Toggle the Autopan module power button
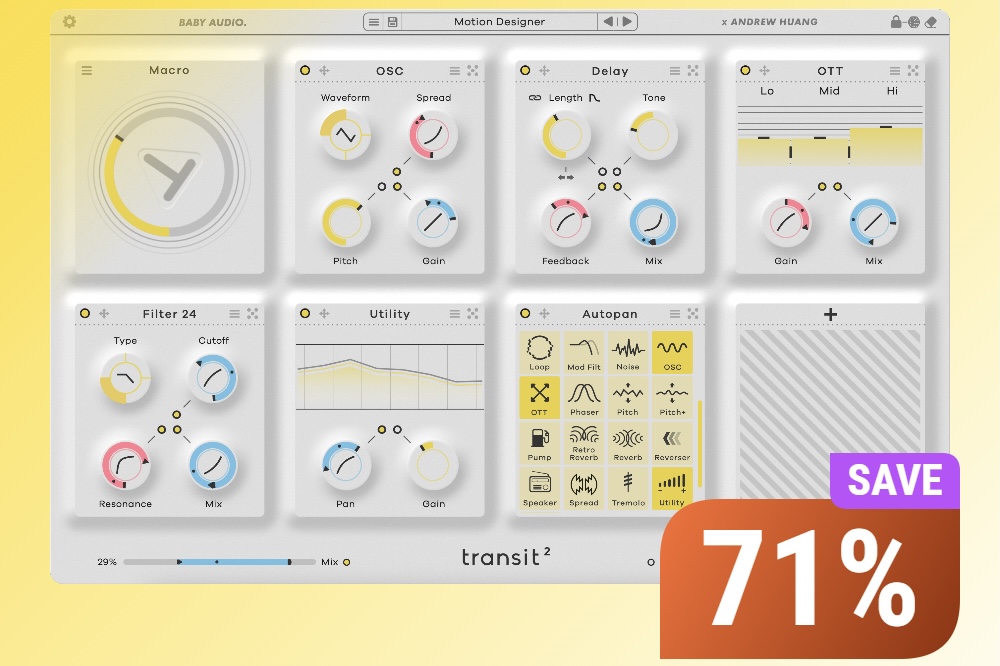This screenshot has height=666, width=1000. (525, 313)
